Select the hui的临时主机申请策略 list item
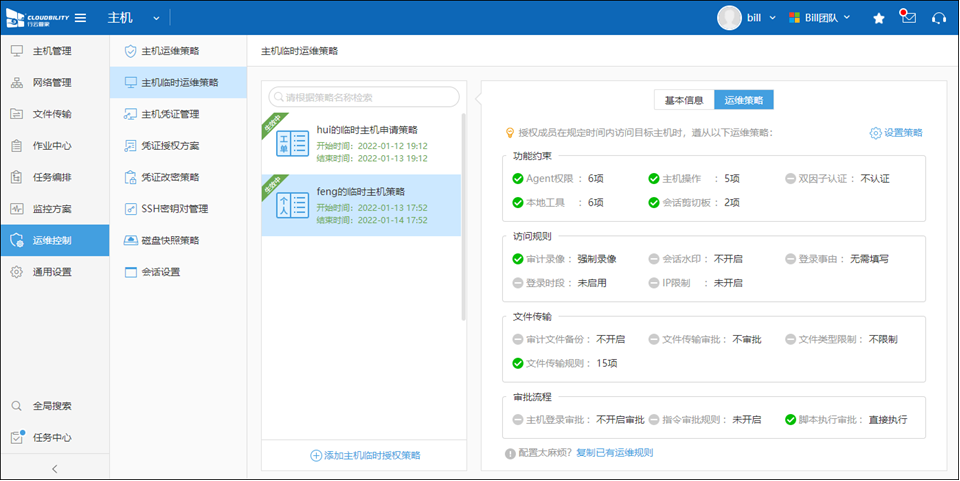960x481 pixels. [361, 143]
